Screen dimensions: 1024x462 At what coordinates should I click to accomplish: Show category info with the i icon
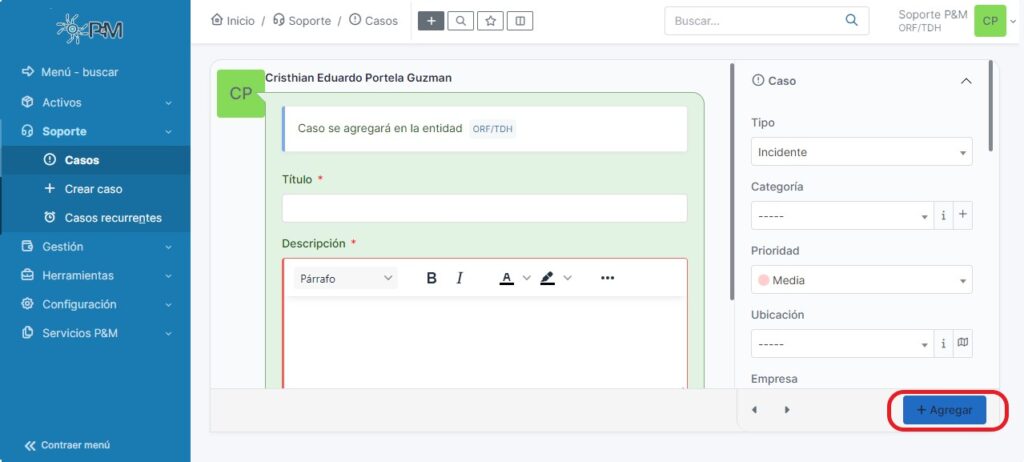pos(943,215)
